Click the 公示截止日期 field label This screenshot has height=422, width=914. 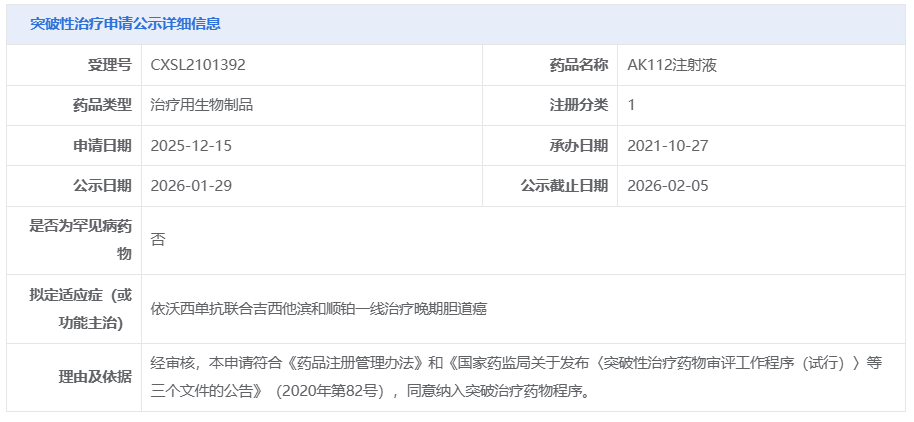click(563, 186)
